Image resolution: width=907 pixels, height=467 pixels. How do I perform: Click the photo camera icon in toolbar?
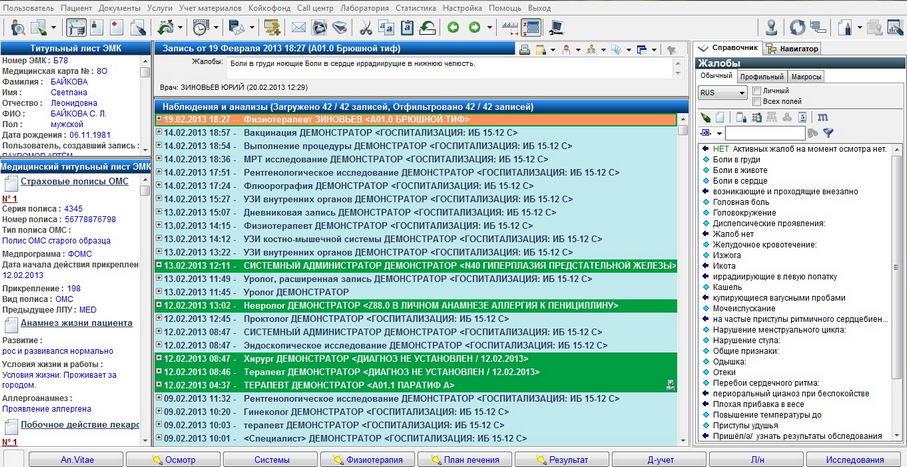point(319,27)
